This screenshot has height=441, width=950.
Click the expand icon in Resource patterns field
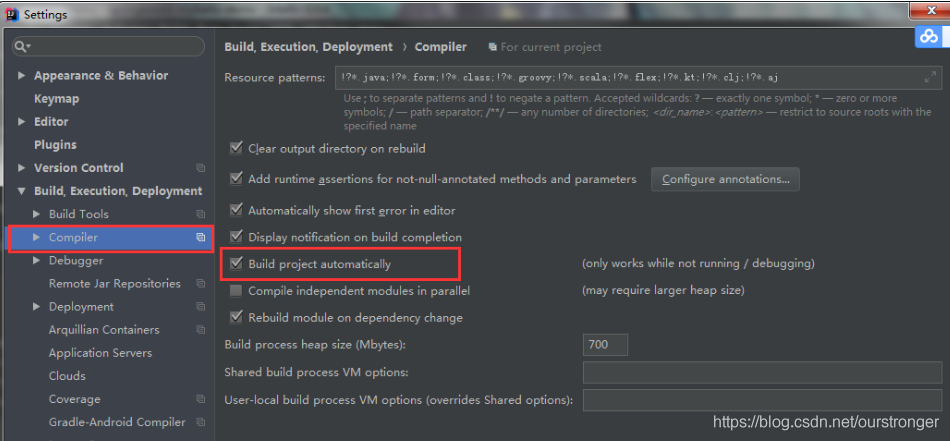[929, 78]
